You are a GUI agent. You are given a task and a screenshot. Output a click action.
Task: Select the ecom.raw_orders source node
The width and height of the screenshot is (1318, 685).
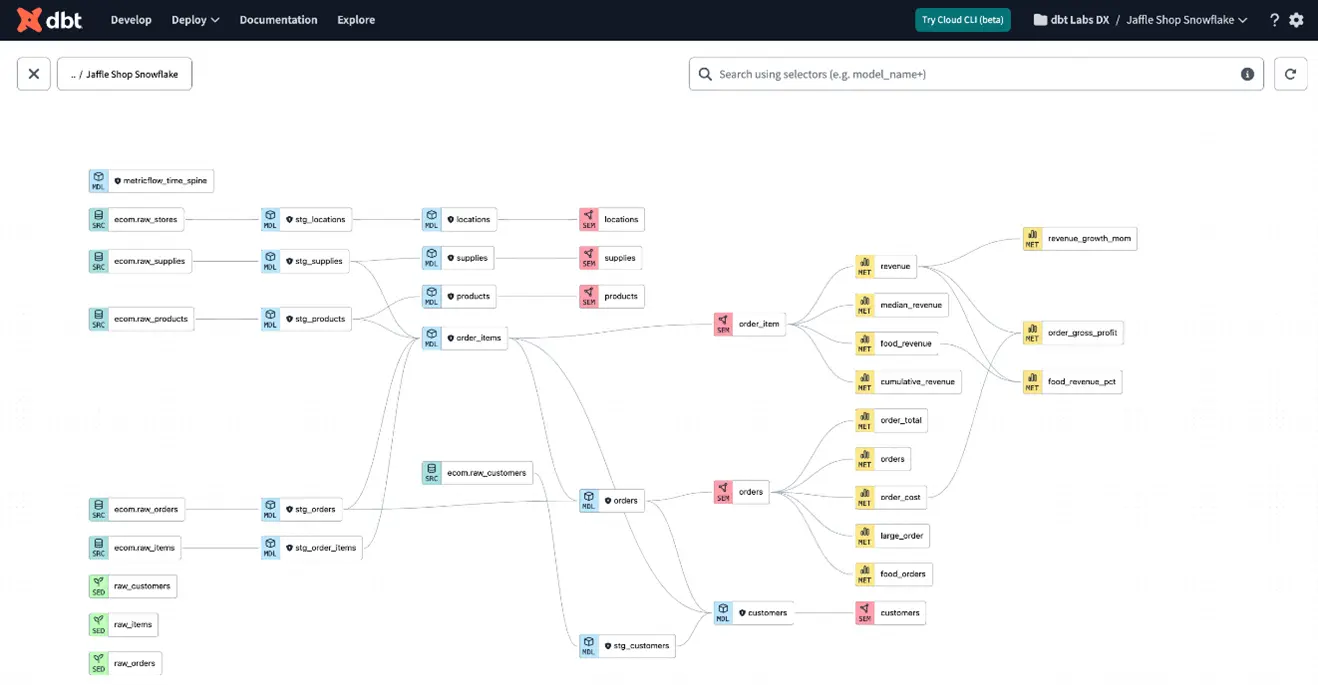137,509
